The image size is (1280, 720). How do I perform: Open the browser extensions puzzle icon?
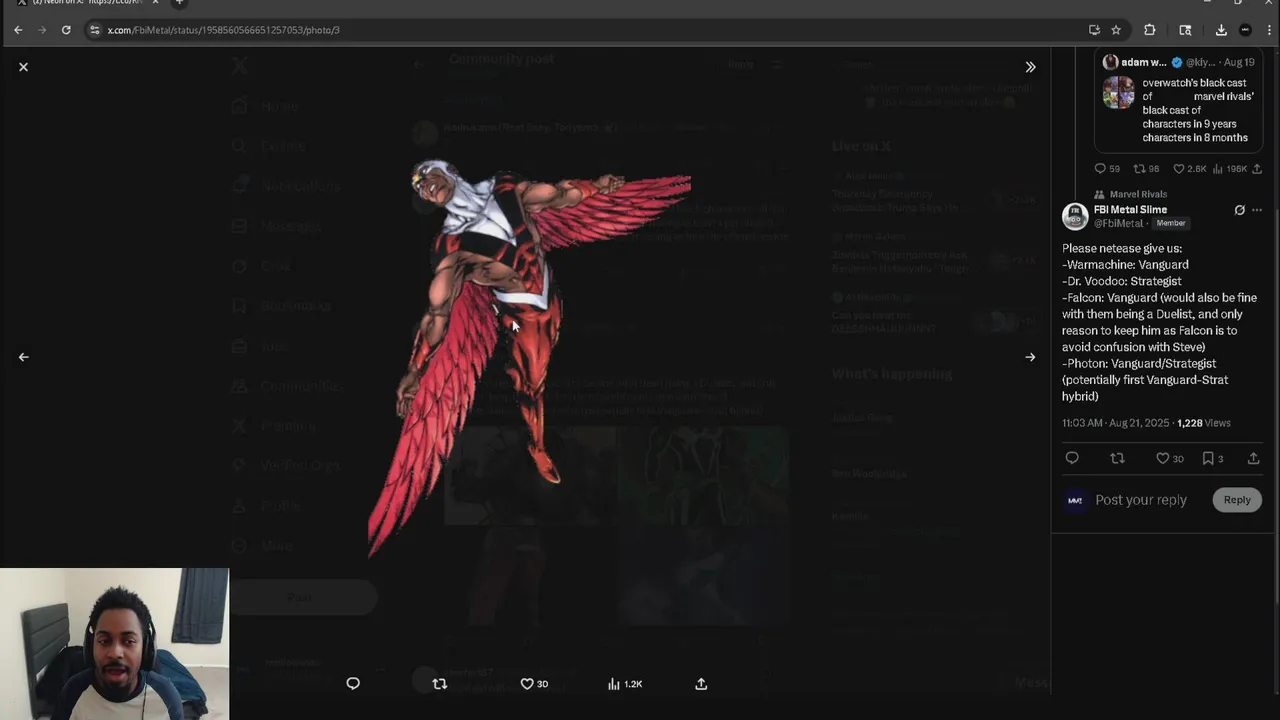[x=1149, y=30]
